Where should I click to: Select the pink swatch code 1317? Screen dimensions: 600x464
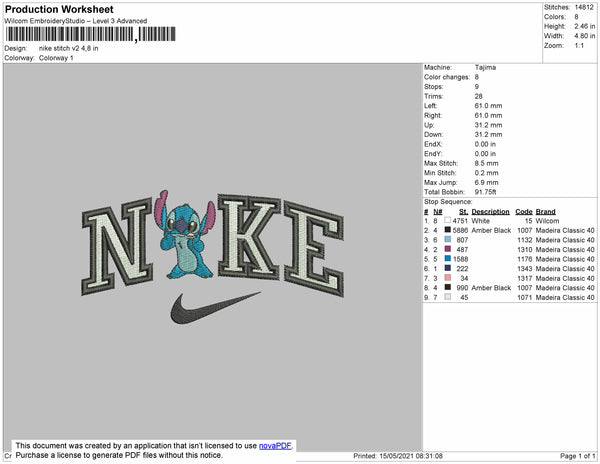447,278
